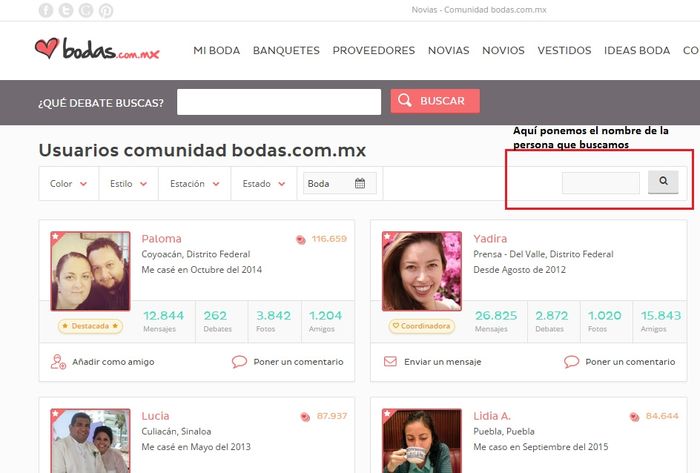Viewport: 700px width, 473px height.
Task: Click add friend icon on Paloma's card
Action: point(58,362)
